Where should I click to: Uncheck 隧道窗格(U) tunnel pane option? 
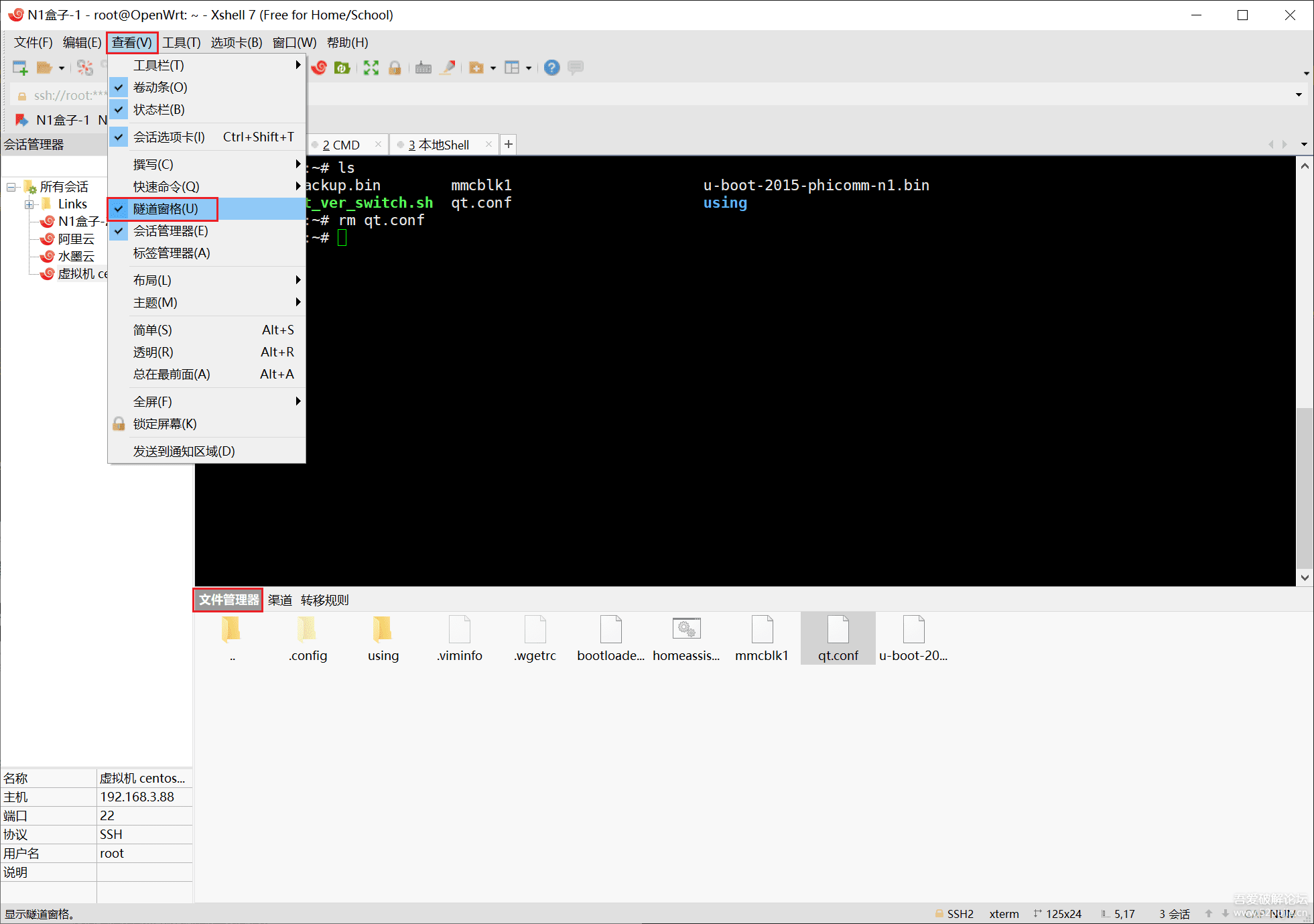[x=206, y=208]
